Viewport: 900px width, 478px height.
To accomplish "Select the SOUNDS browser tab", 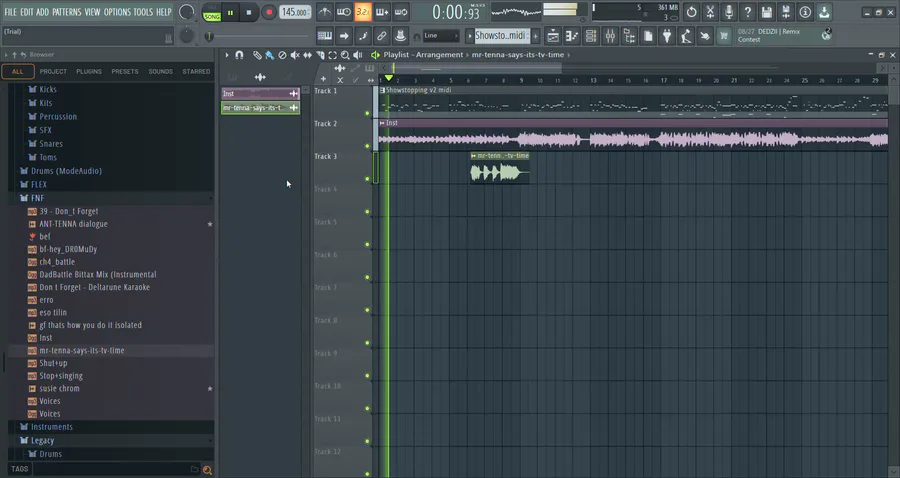I will pyautogui.click(x=160, y=71).
